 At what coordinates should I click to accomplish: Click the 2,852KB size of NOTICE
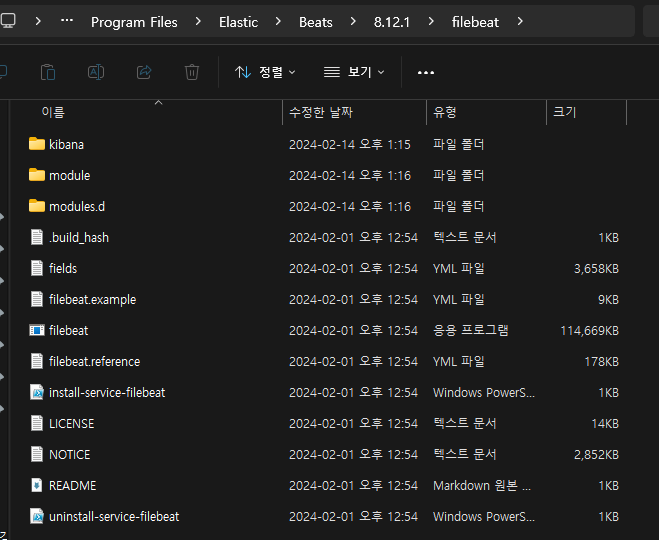[x=596, y=455]
